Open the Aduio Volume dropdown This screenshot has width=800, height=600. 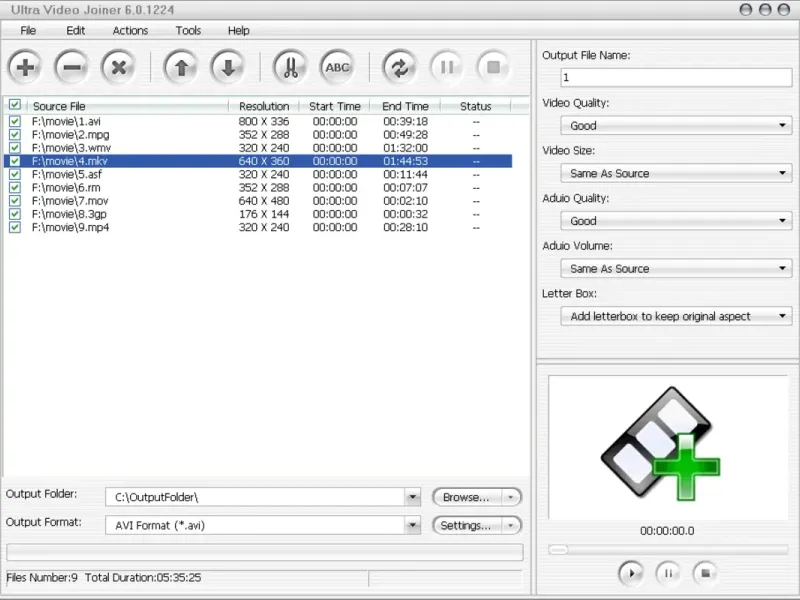coord(676,268)
